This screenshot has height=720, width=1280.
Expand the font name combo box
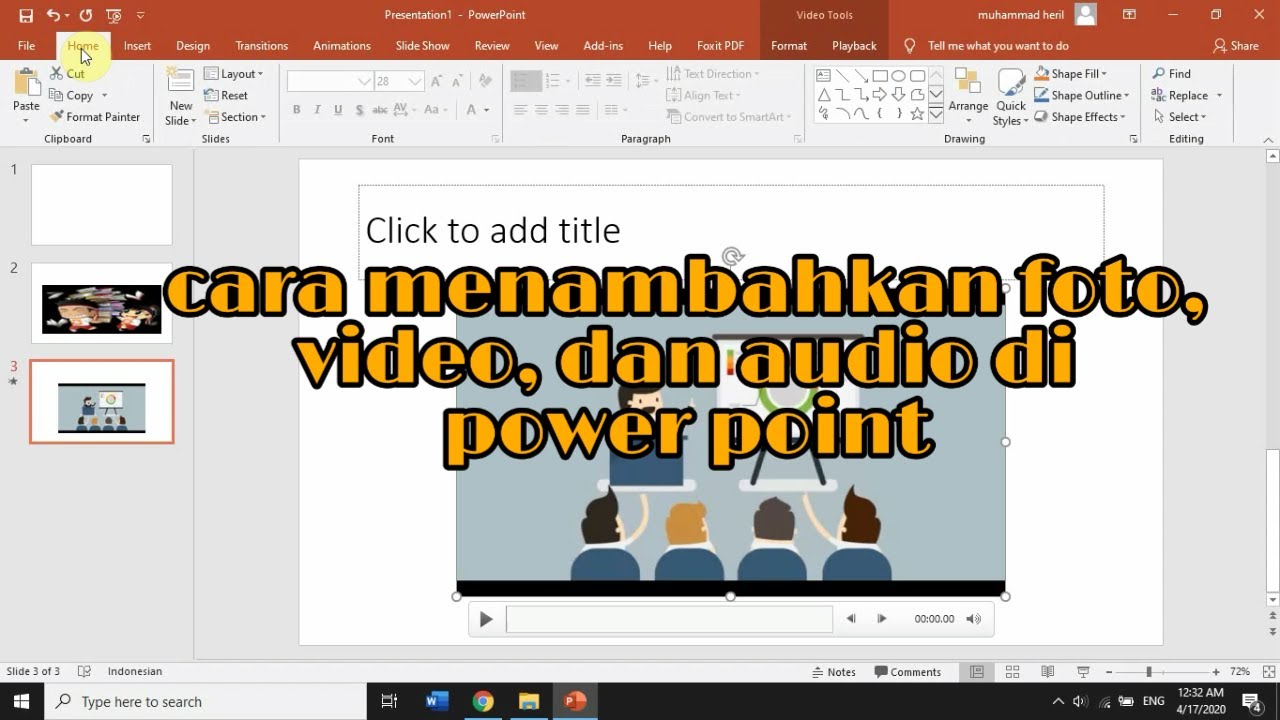click(364, 82)
